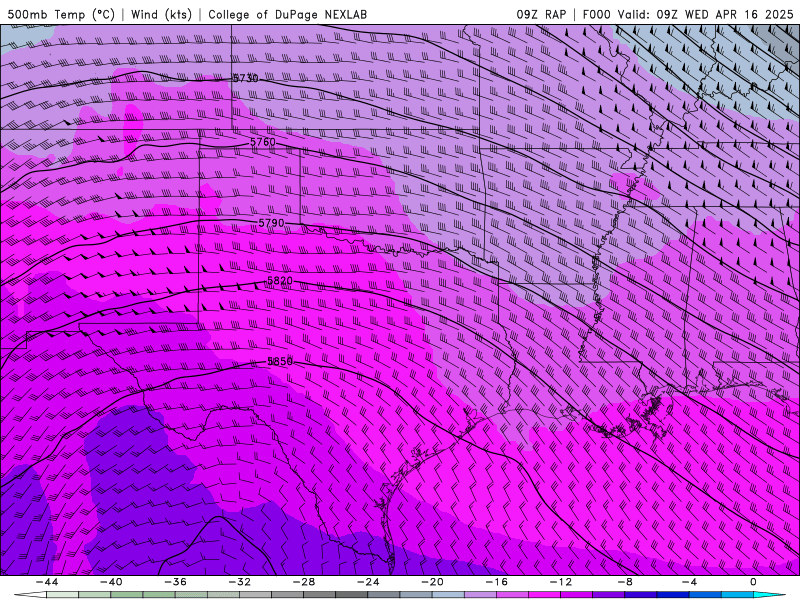
Task: Click the -12 colorbar tick label
Action: click(561, 582)
